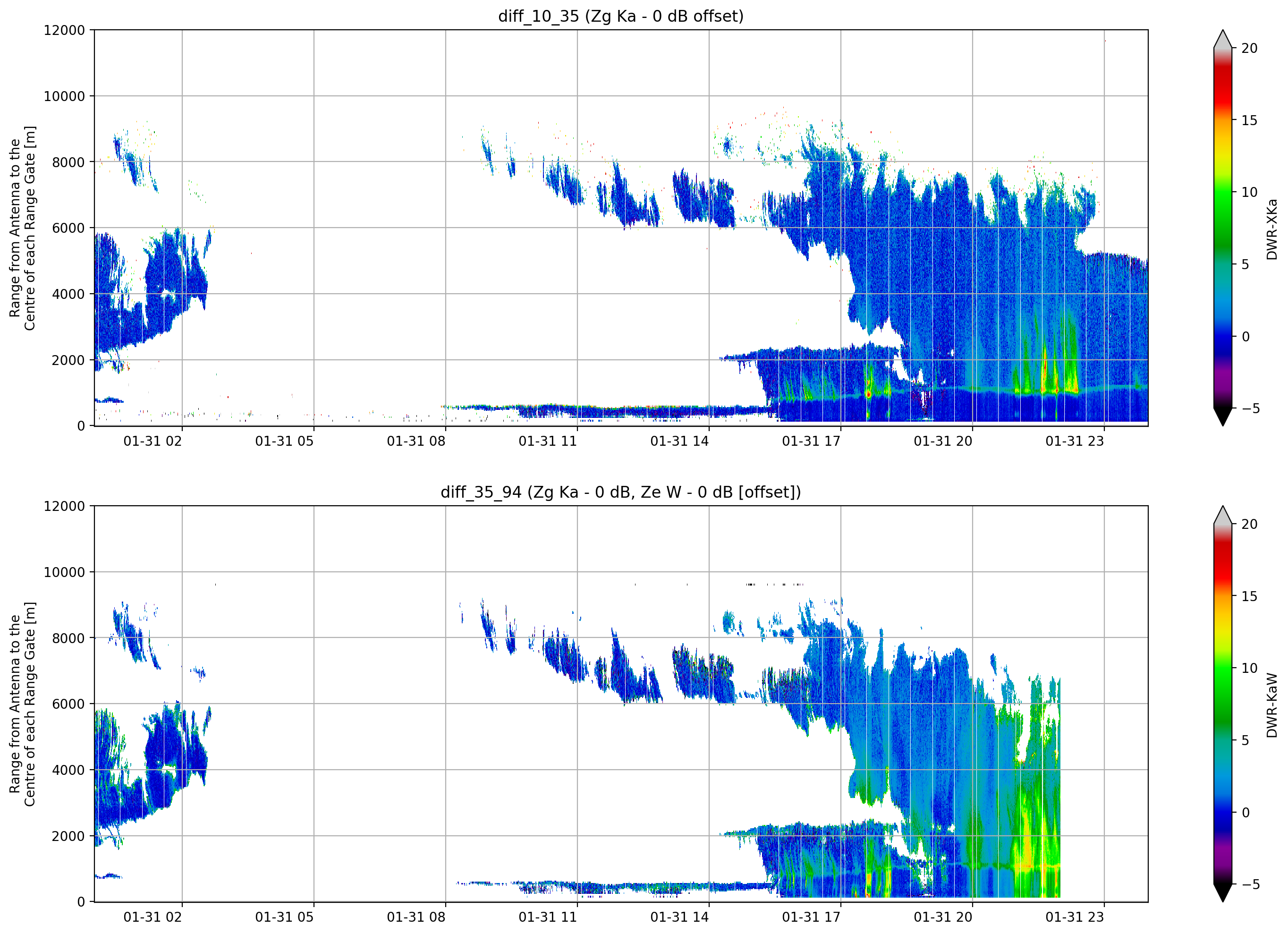Click "01-31 20" x-tick under the diff_10_35 plot
Viewport: 1288px width, 934px height.
pos(943,441)
